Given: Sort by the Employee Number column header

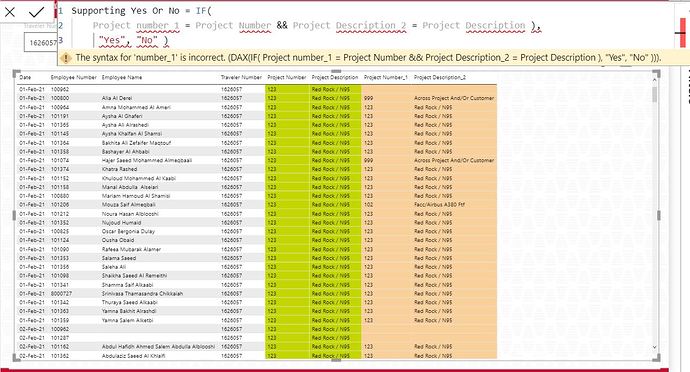Looking at the screenshot, I should pos(73,77).
